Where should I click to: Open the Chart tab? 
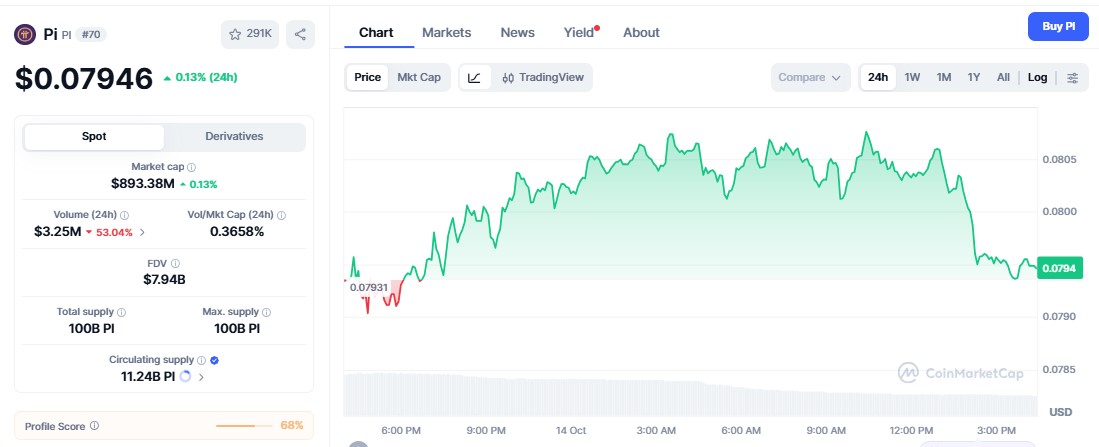click(376, 33)
